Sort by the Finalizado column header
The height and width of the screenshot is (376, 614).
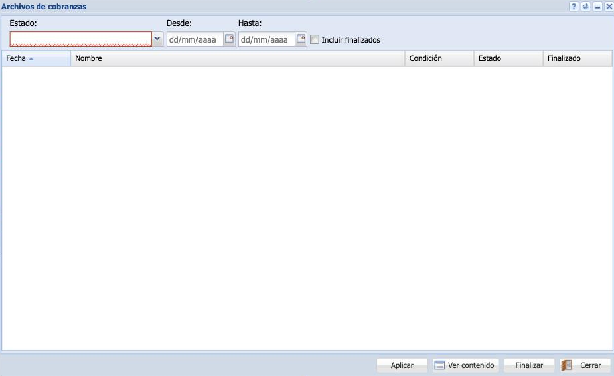click(577, 58)
